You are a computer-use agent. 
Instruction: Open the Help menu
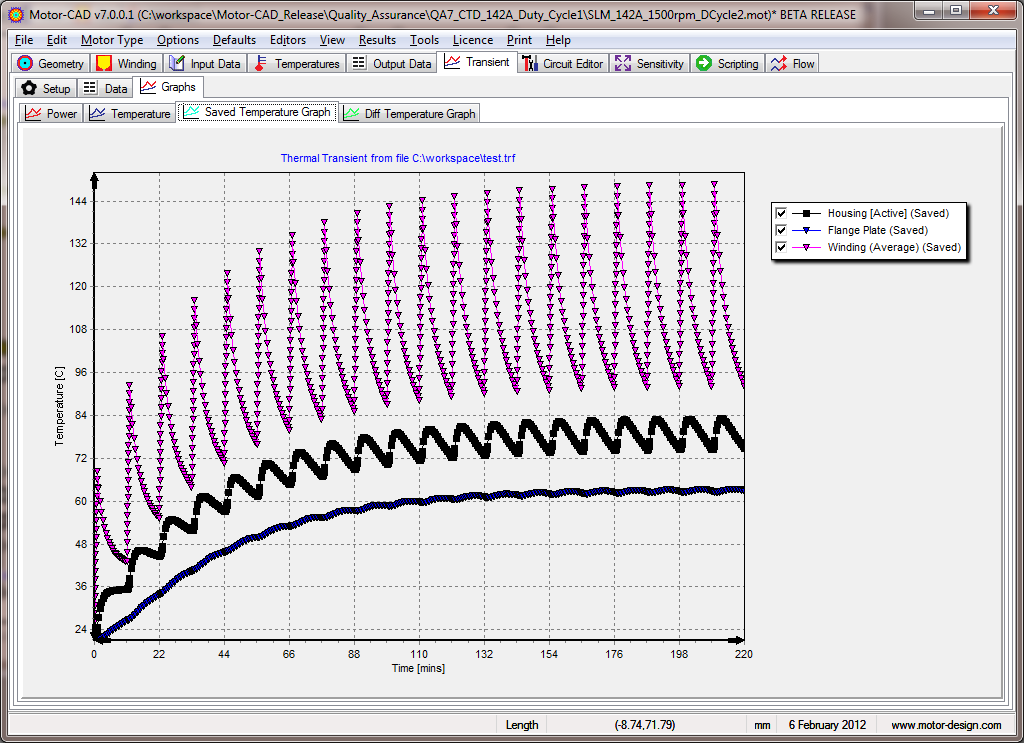pyautogui.click(x=558, y=40)
